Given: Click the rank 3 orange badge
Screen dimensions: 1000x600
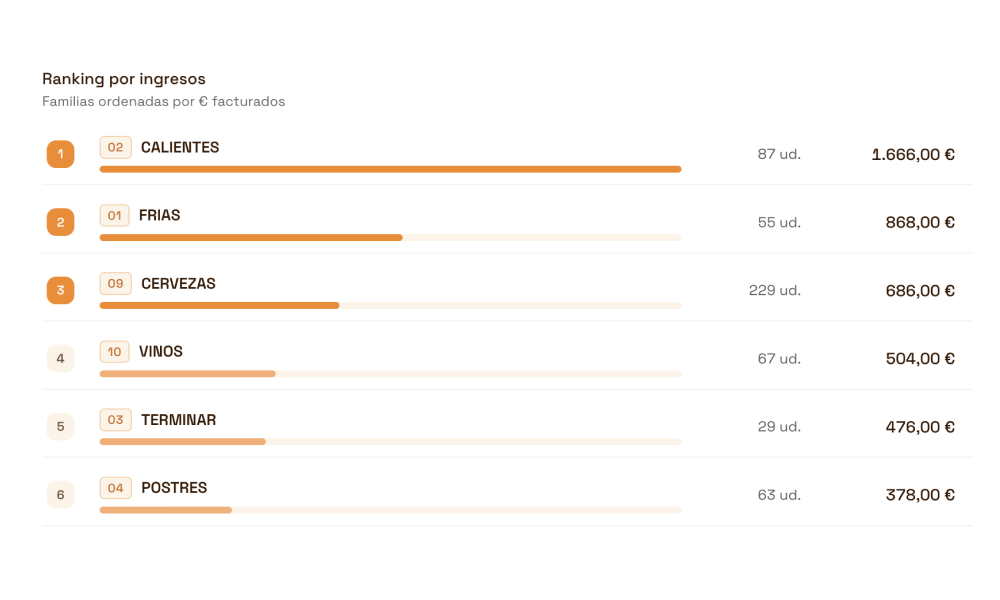Looking at the screenshot, I should pyautogui.click(x=61, y=290).
